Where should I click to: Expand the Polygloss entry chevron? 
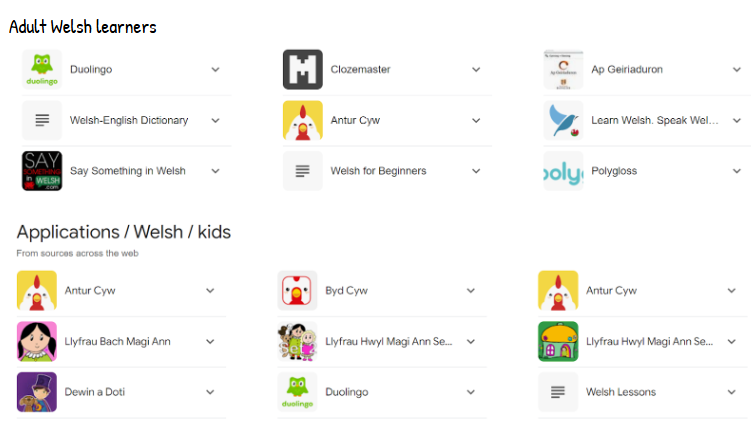[737, 171]
